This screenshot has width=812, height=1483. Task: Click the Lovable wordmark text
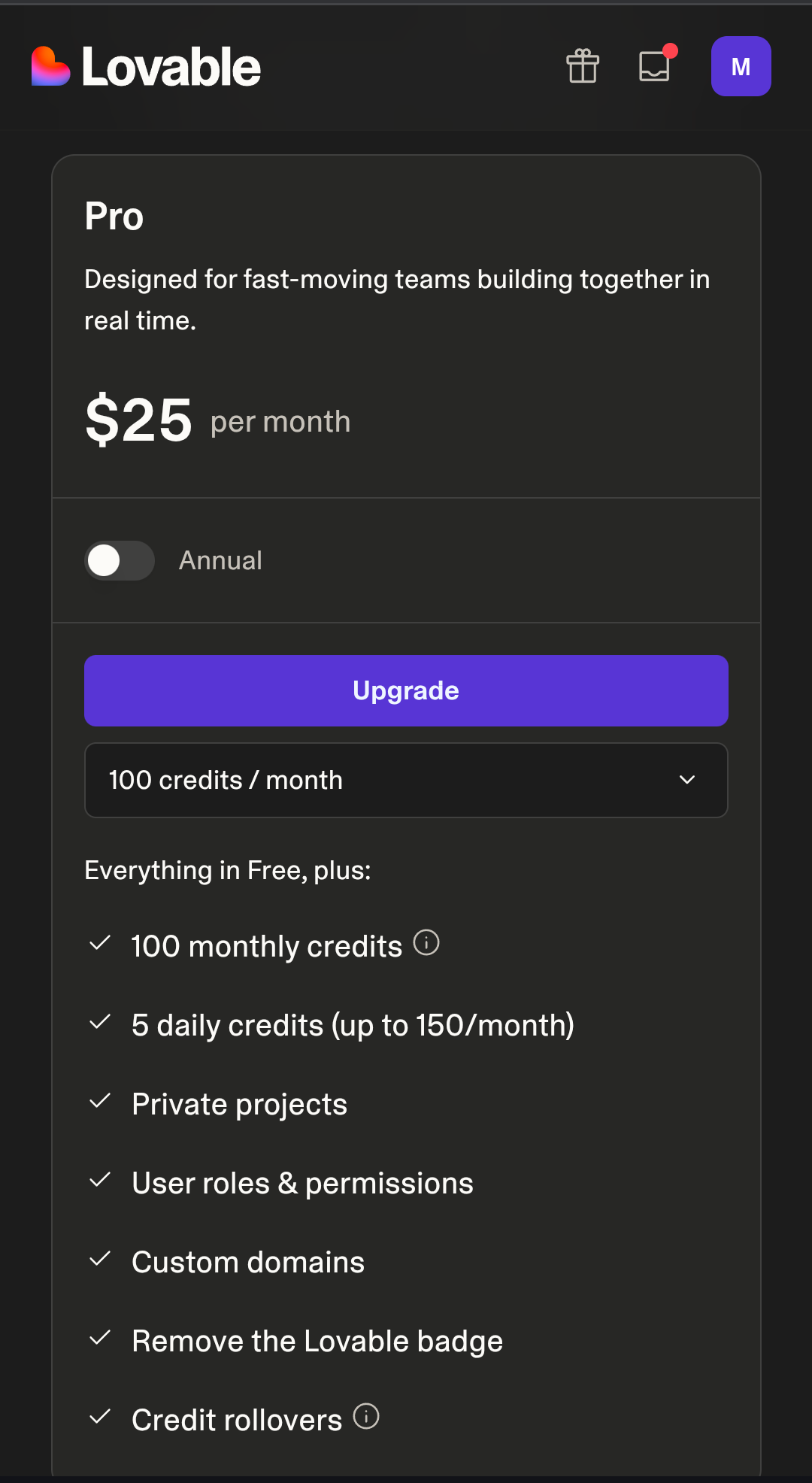coord(171,67)
